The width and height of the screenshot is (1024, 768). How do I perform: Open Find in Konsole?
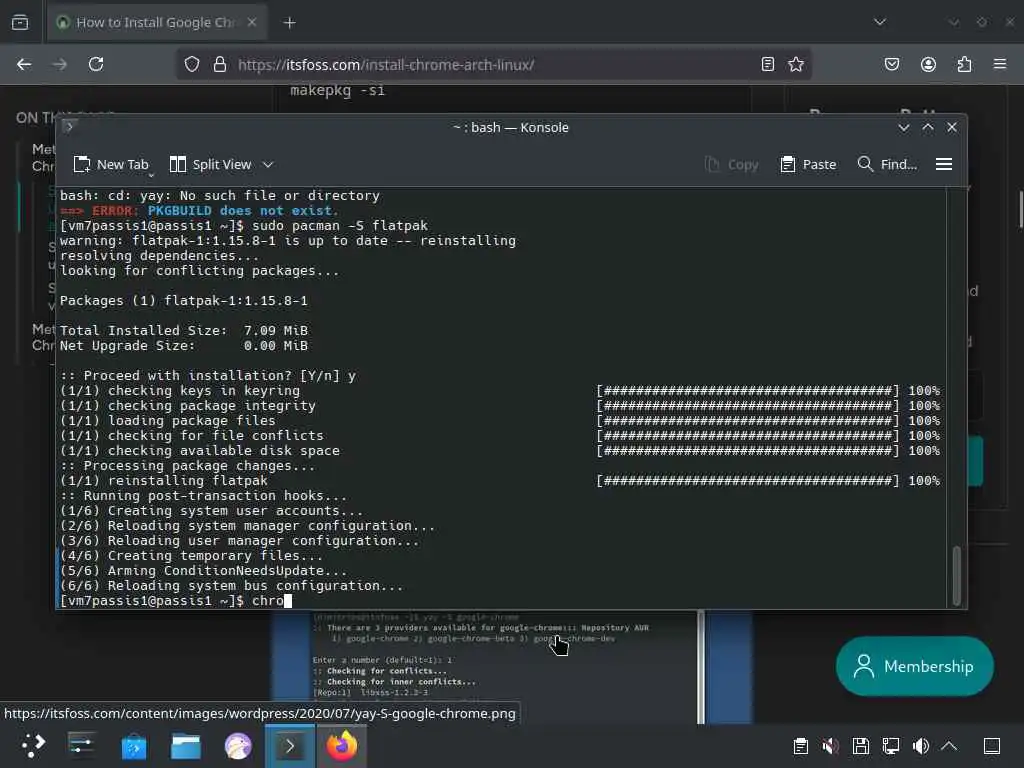pos(887,165)
